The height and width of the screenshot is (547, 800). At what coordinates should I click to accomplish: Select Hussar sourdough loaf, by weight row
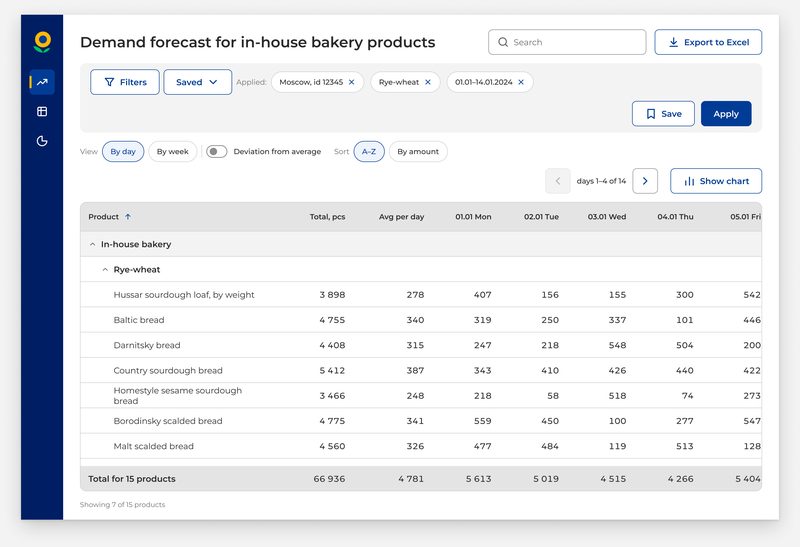click(421, 295)
